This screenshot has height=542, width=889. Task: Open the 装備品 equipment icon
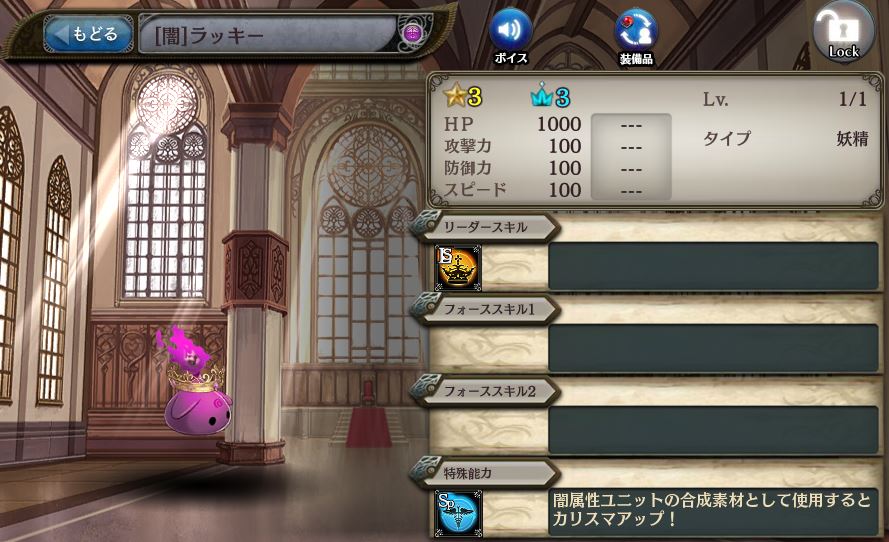(636, 37)
